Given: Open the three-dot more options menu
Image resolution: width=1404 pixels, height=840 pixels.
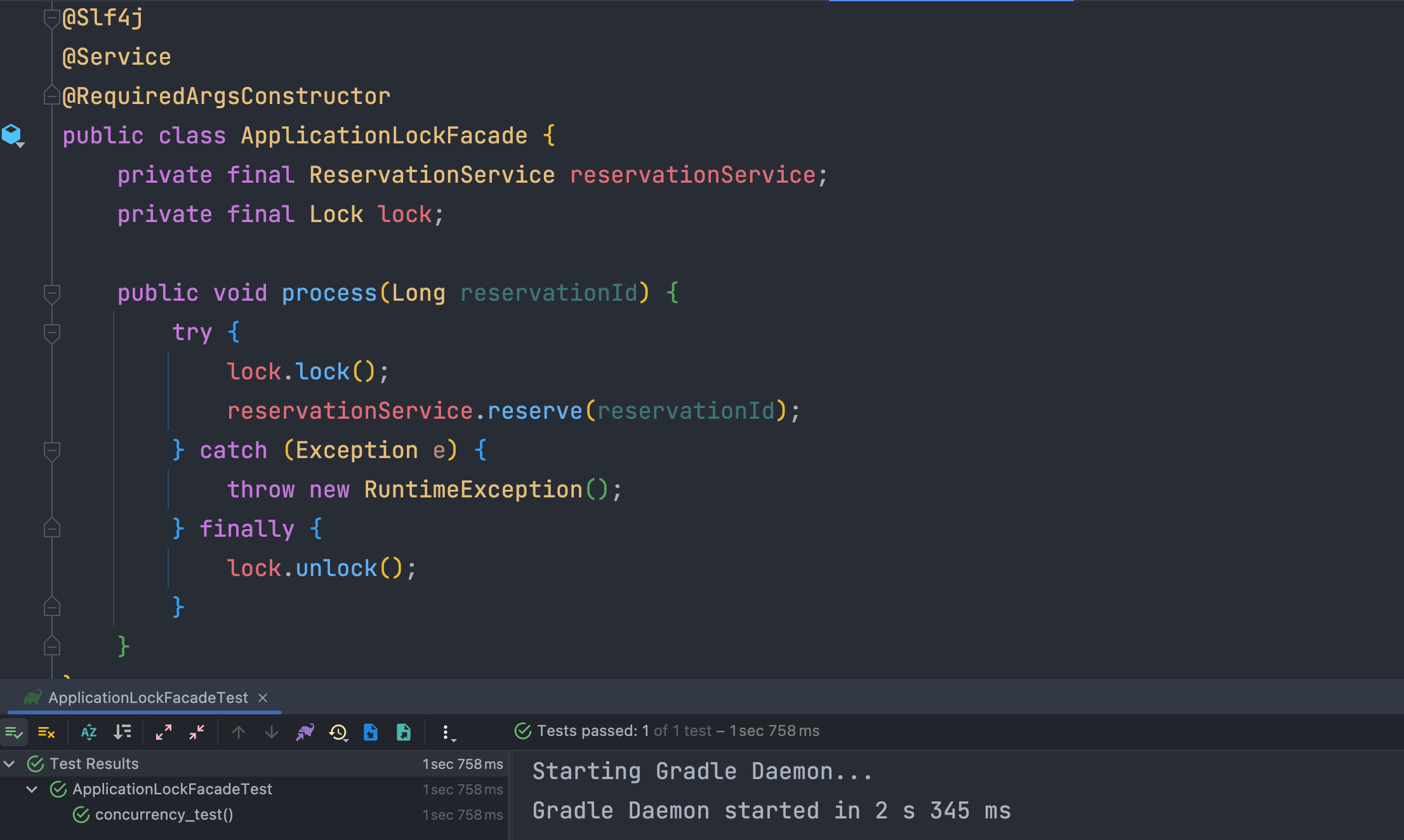Looking at the screenshot, I should (446, 733).
